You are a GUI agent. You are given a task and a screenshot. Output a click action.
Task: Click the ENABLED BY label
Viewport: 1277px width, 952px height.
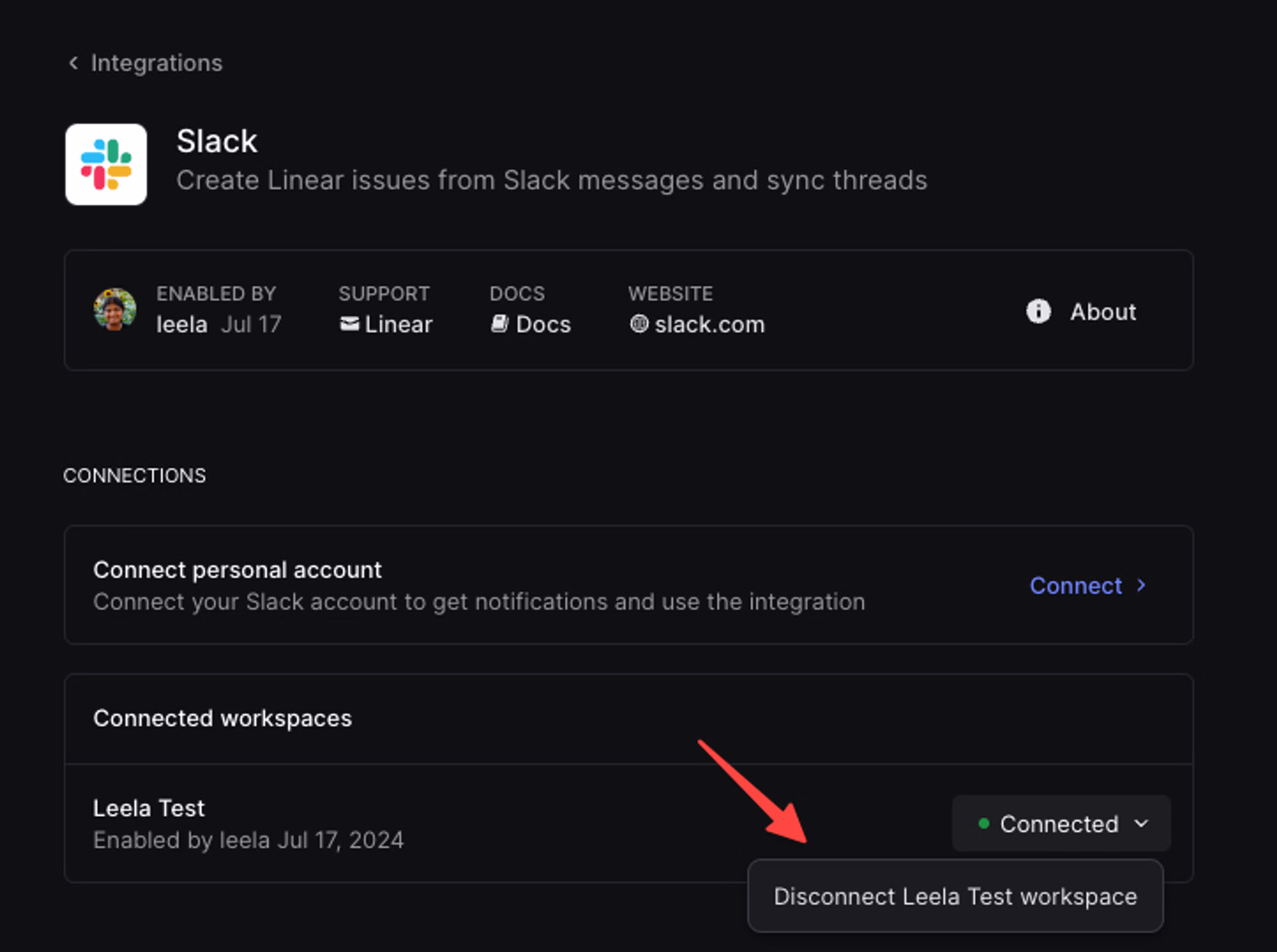[216, 294]
